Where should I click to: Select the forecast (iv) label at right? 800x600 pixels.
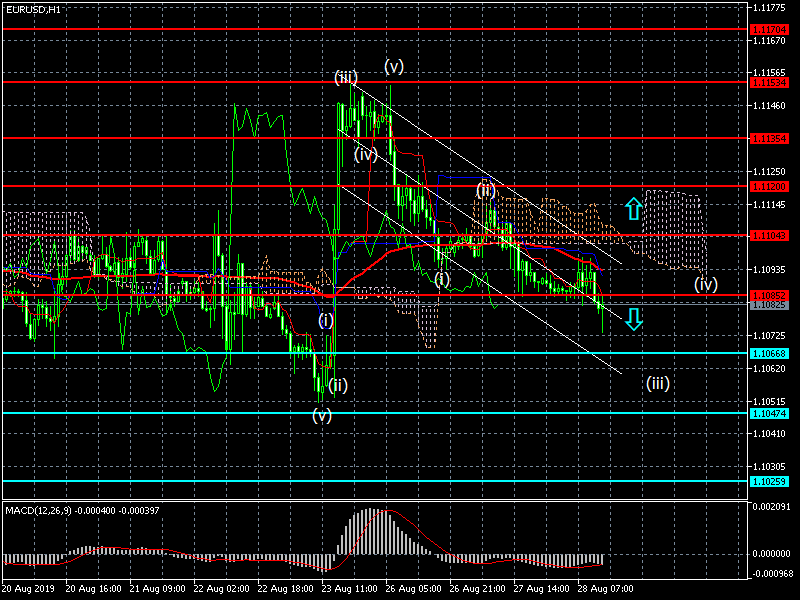click(x=706, y=284)
